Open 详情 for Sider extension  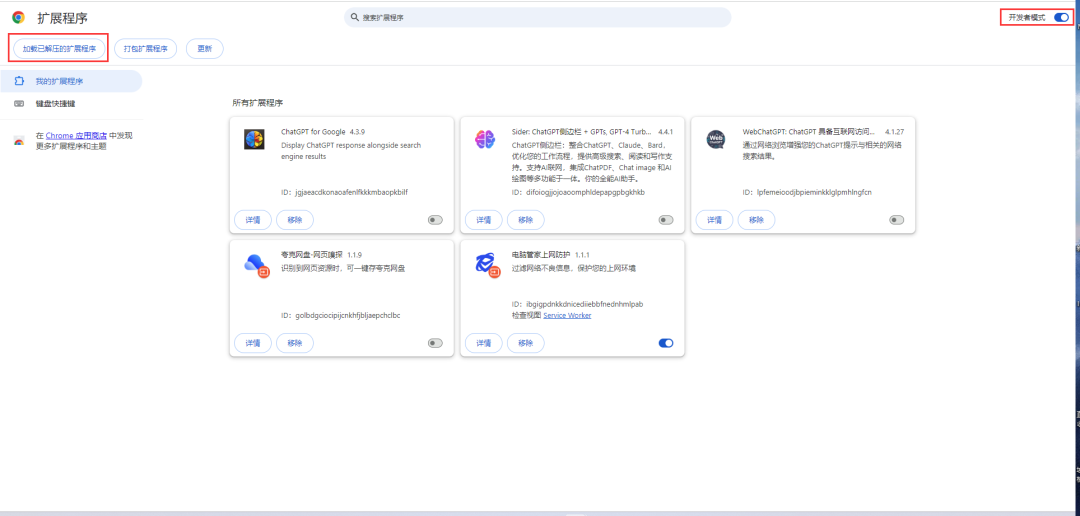[484, 220]
